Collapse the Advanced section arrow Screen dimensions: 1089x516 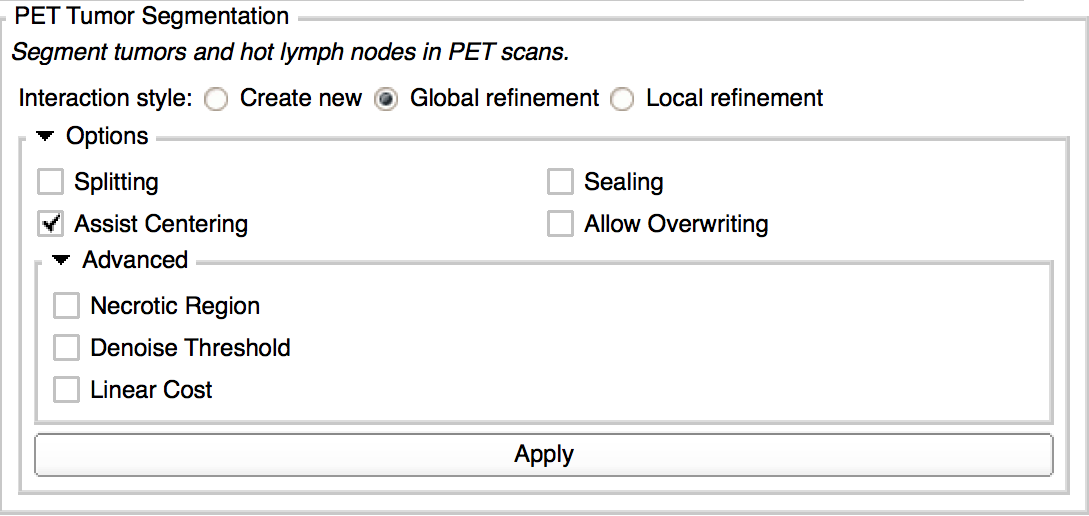coord(61,260)
